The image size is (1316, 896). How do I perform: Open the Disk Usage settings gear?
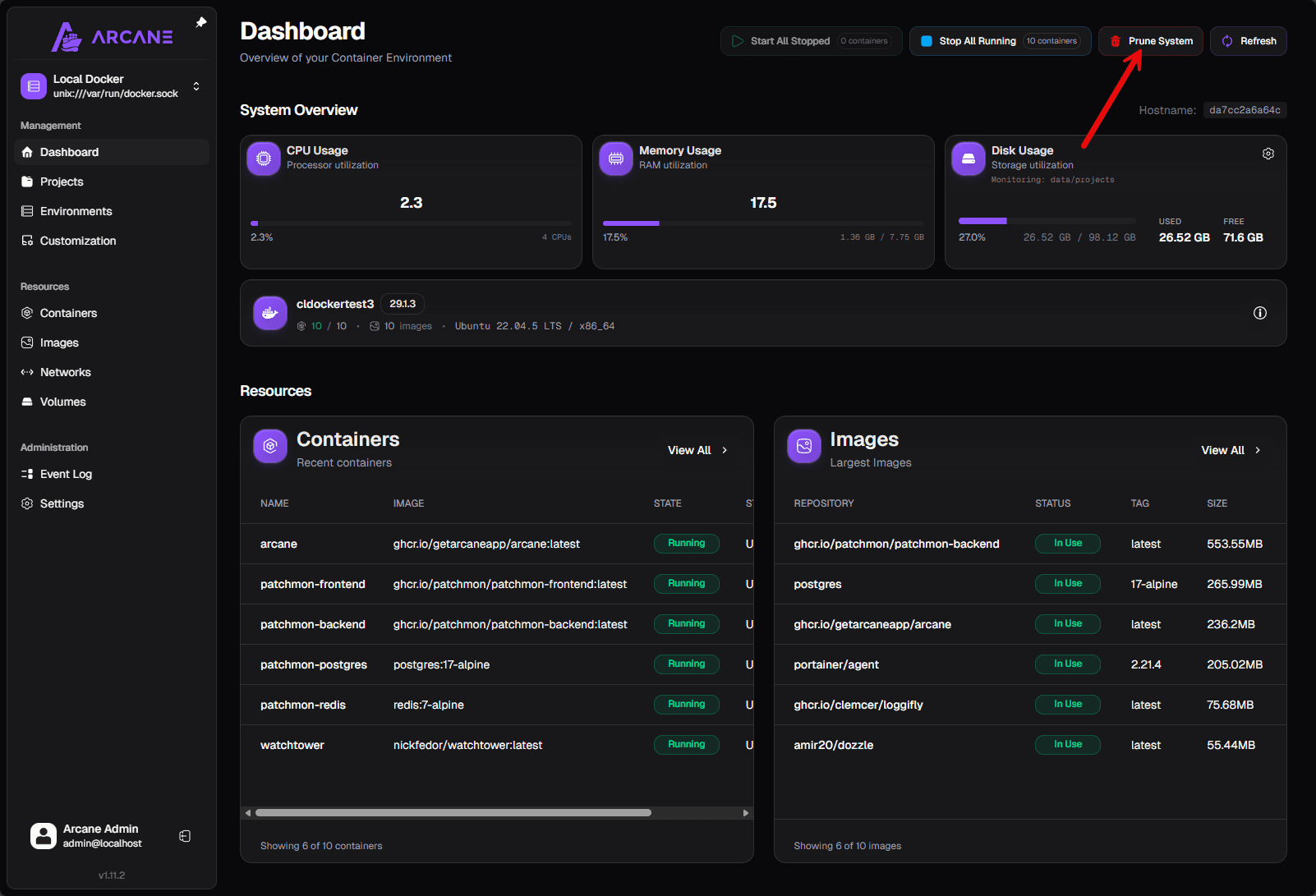(1268, 153)
